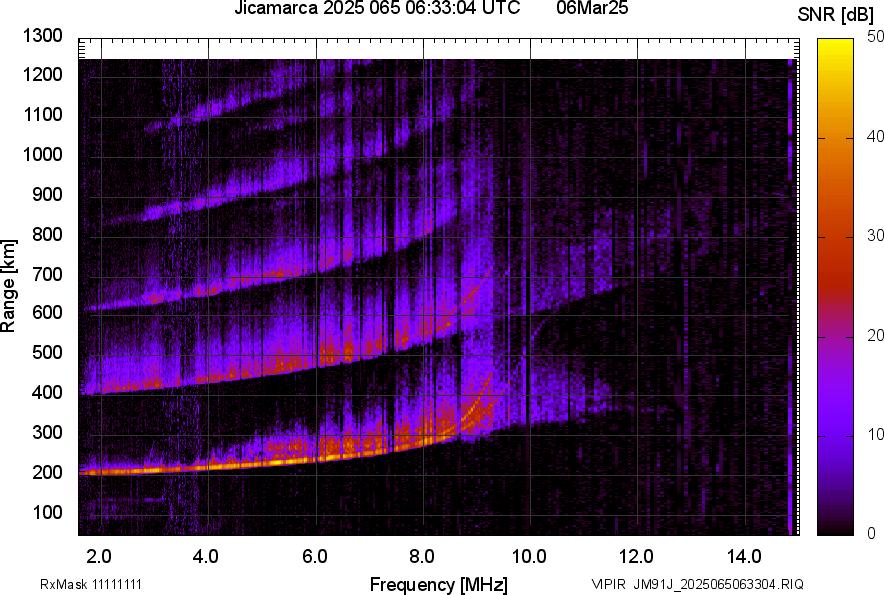The width and height of the screenshot is (884, 595).
Task: Click the yellow top of the SNR colorbar
Action: click(x=834, y=46)
